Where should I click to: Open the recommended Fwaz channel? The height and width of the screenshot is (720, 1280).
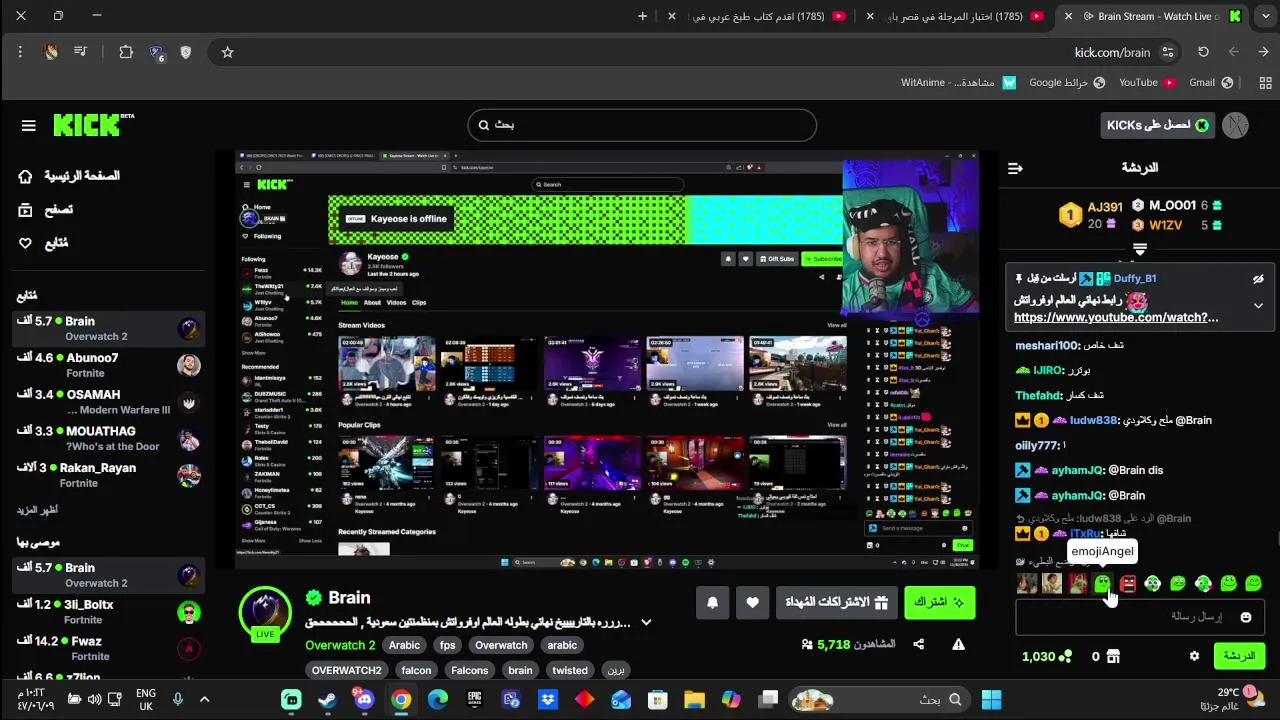tap(107, 648)
